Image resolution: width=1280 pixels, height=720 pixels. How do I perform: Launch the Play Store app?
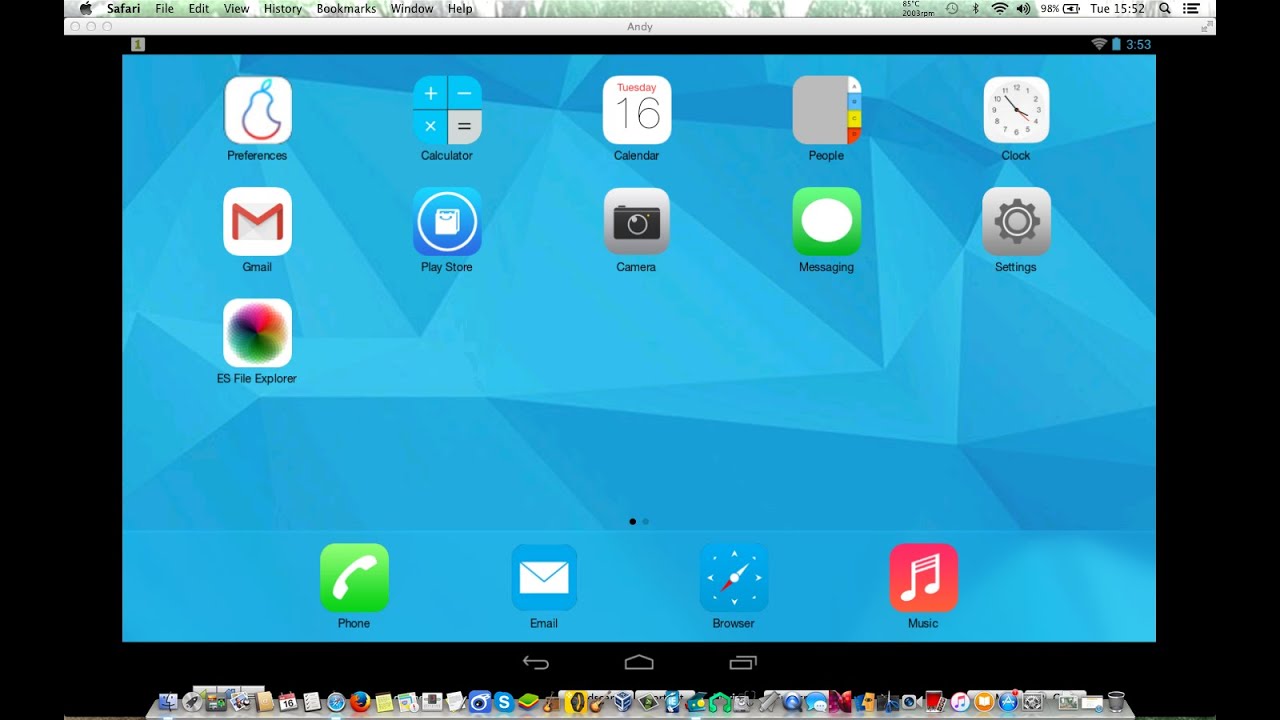coord(447,221)
